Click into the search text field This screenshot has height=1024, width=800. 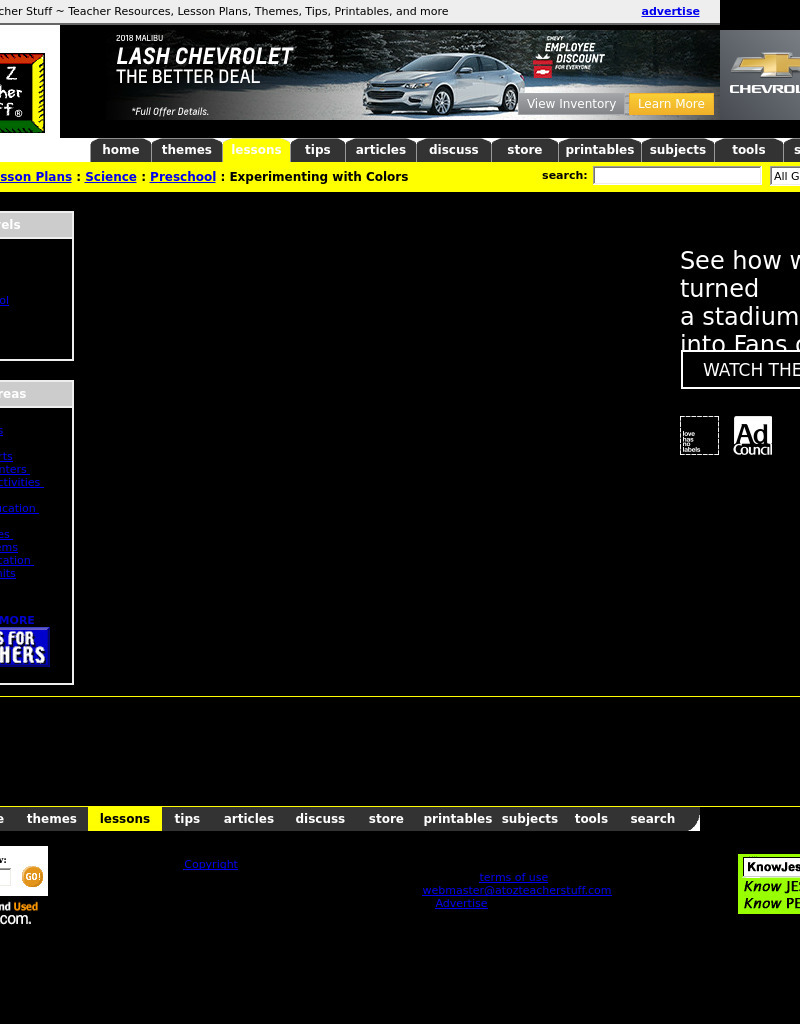(677, 176)
